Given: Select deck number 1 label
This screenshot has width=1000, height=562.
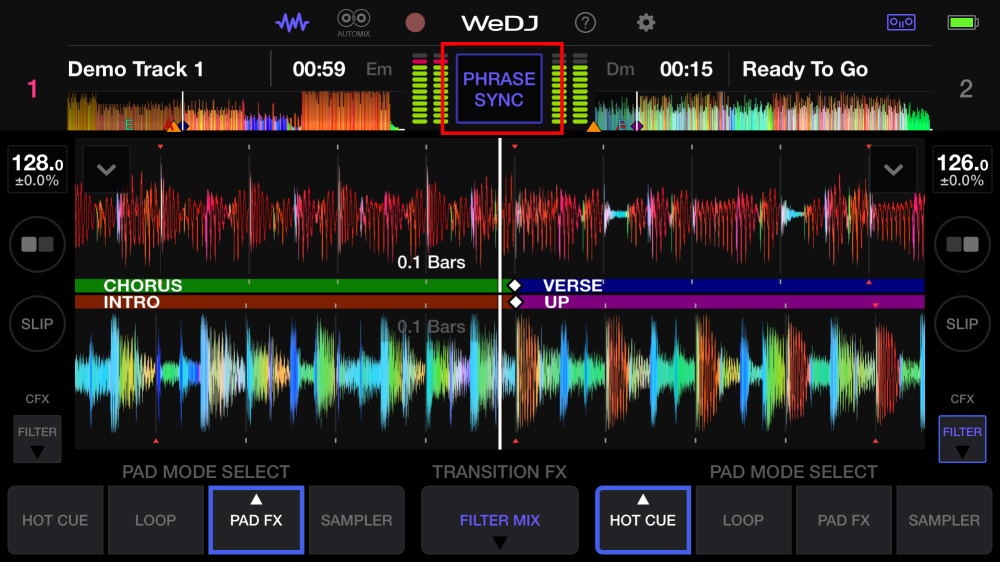Looking at the screenshot, I should (32, 89).
